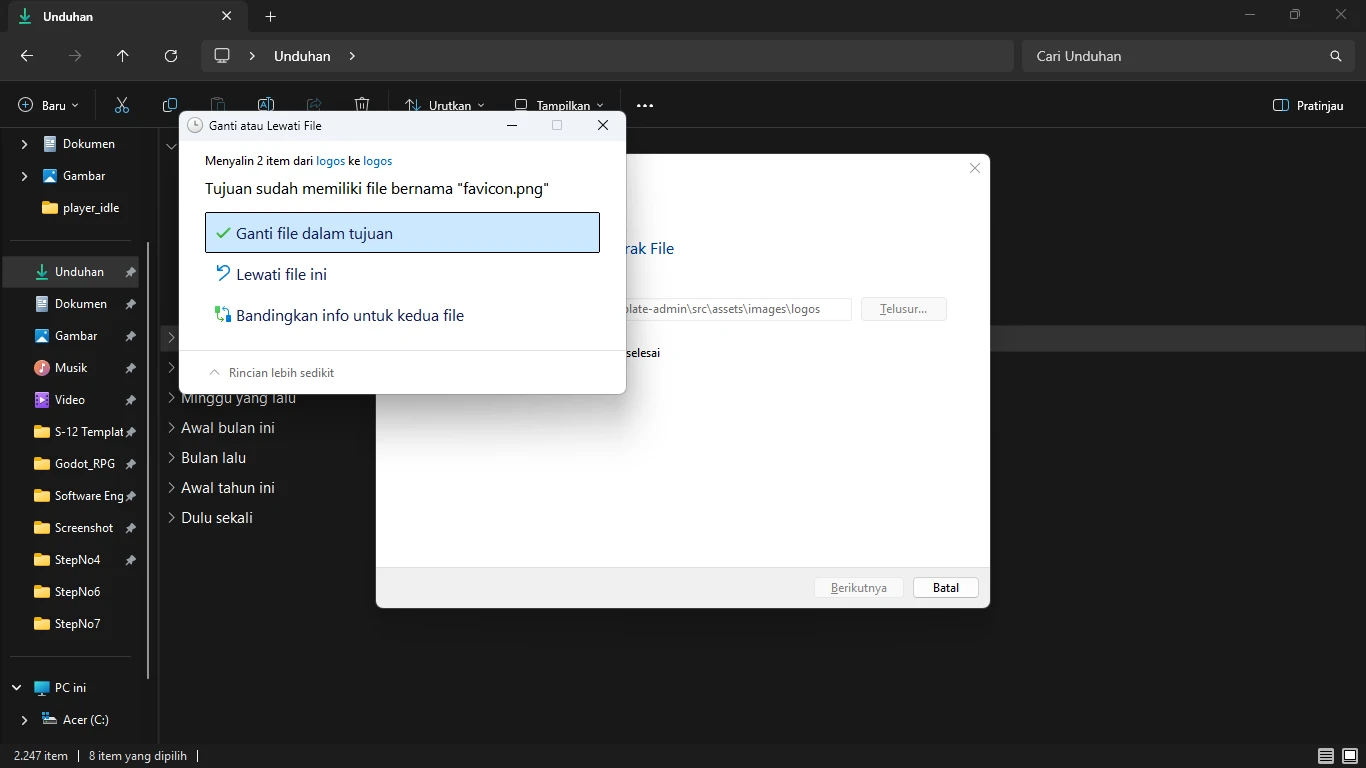Switch to the details list view icon
1366x768 pixels.
(1325, 756)
